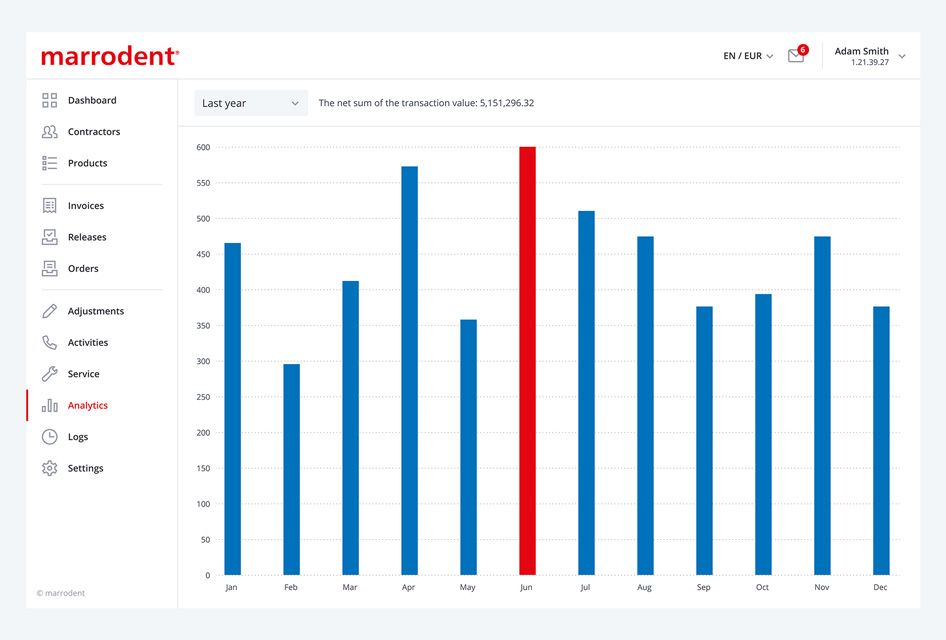Click the Products list icon
The height and width of the screenshot is (640, 946).
(x=49, y=163)
